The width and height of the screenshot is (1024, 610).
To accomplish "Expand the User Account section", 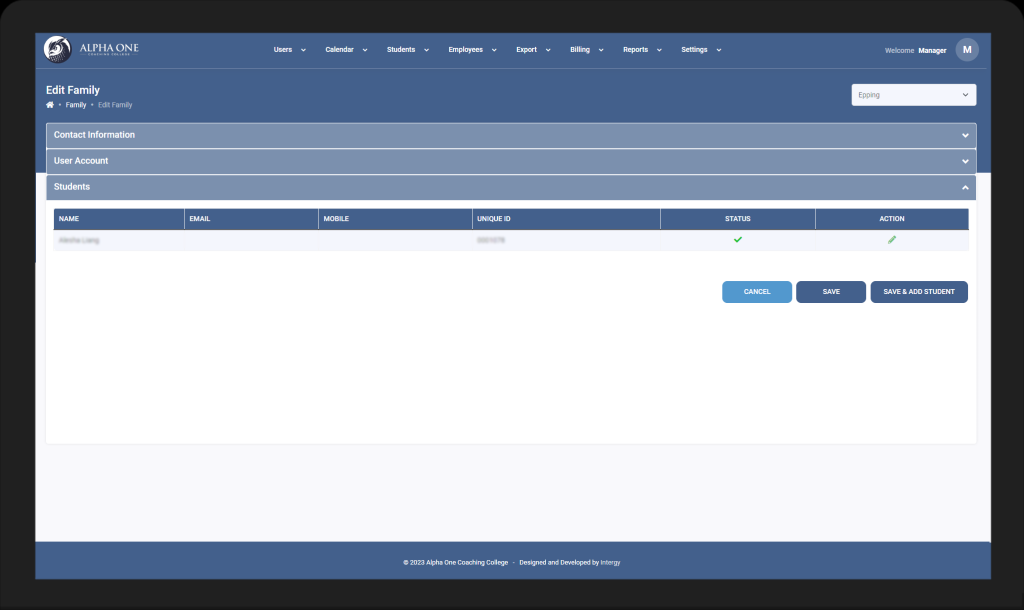I will [511, 161].
